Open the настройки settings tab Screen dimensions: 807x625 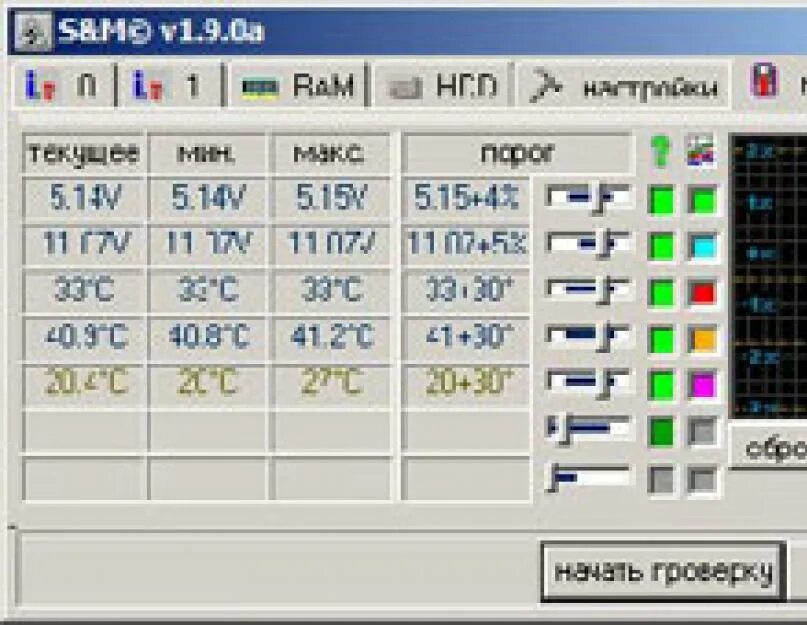(x=623, y=86)
